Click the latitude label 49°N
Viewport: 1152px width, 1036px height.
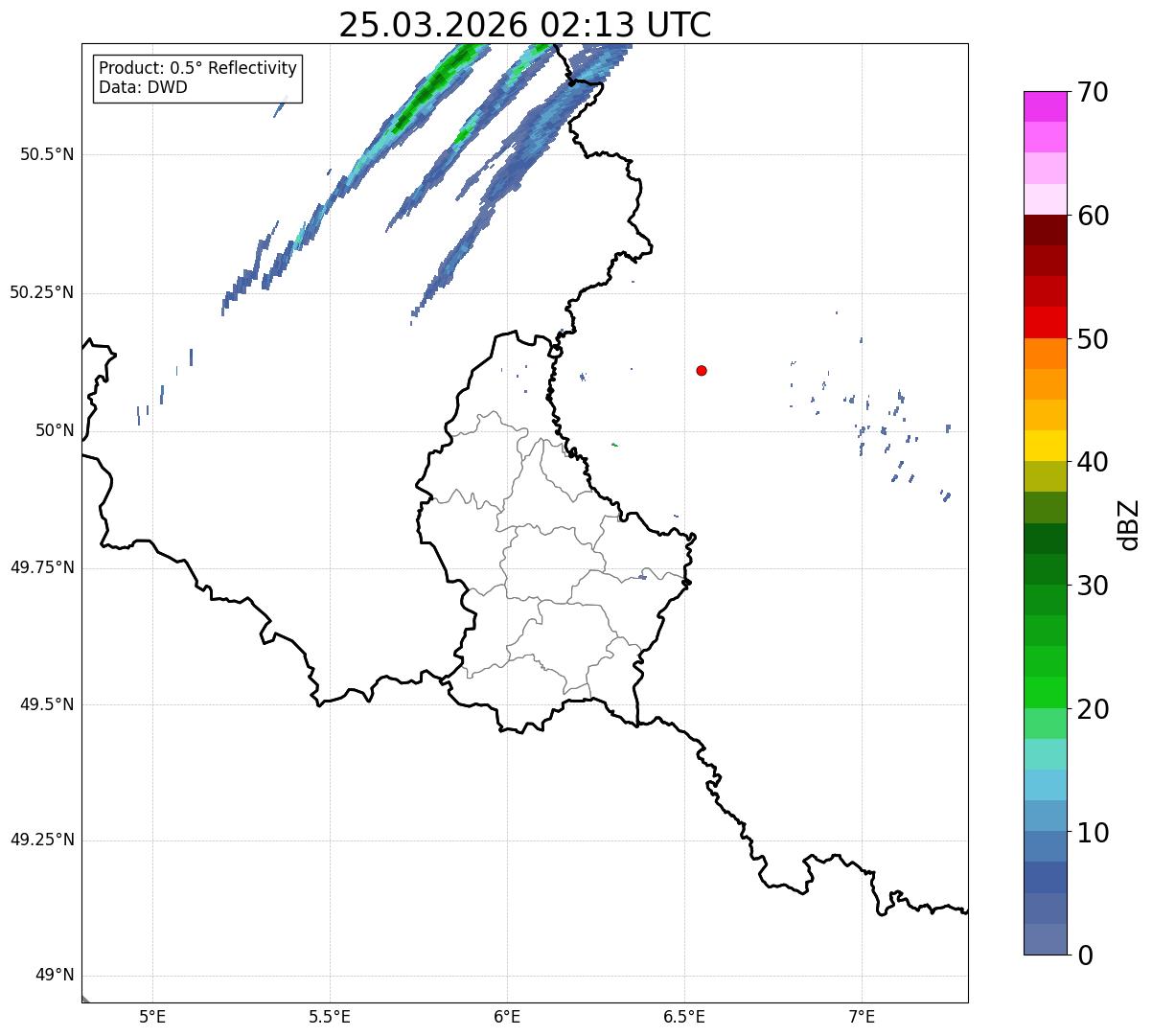pos(55,976)
